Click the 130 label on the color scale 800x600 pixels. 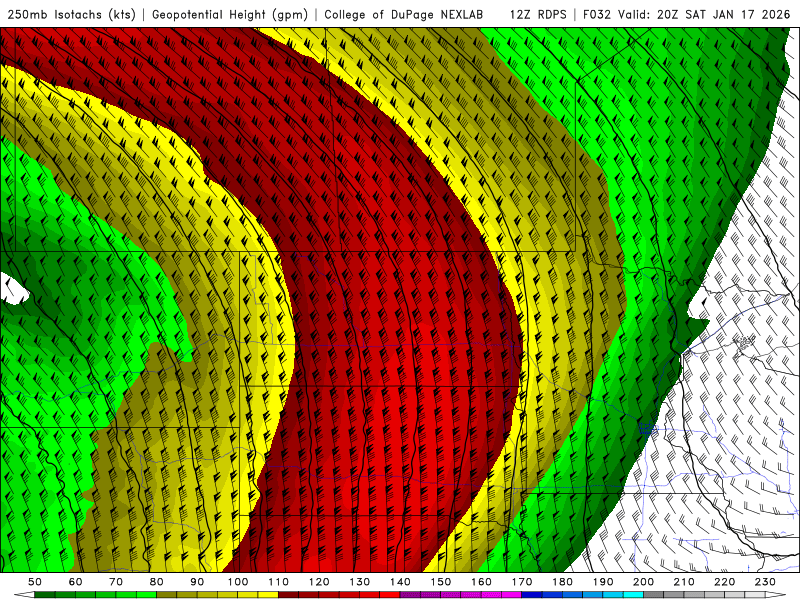(360, 582)
